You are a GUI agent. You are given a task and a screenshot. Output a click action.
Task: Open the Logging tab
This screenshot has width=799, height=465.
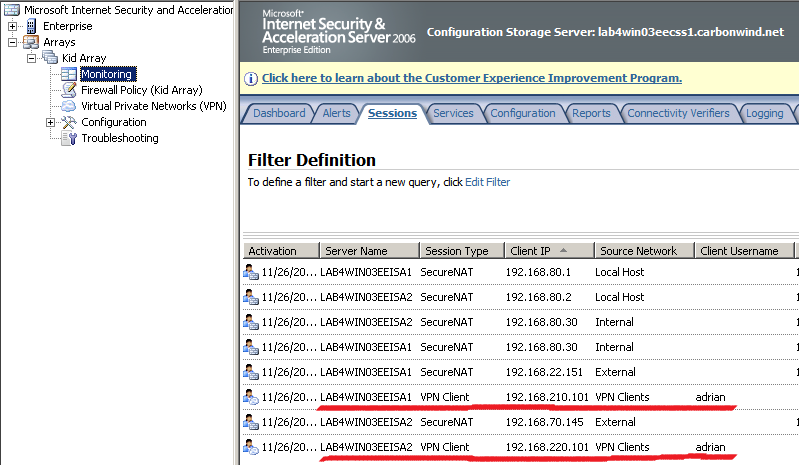point(764,113)
